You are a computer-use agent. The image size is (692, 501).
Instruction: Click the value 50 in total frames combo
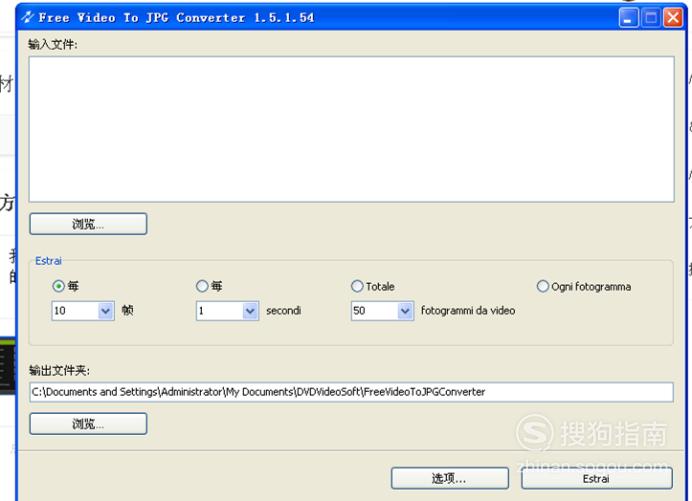click(x=359, y=311)
